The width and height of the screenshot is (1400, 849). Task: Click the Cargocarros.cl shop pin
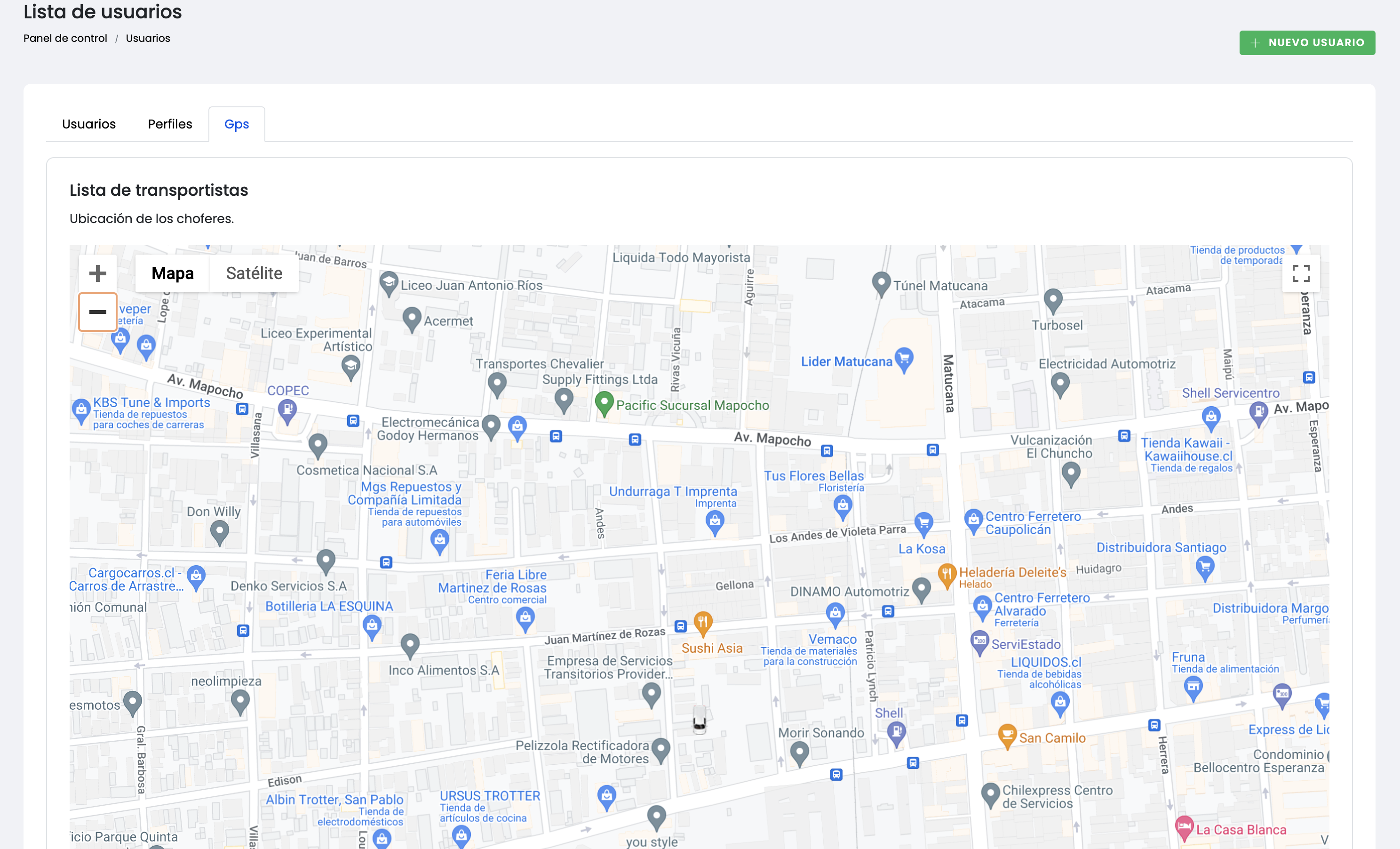pos(196,578)
